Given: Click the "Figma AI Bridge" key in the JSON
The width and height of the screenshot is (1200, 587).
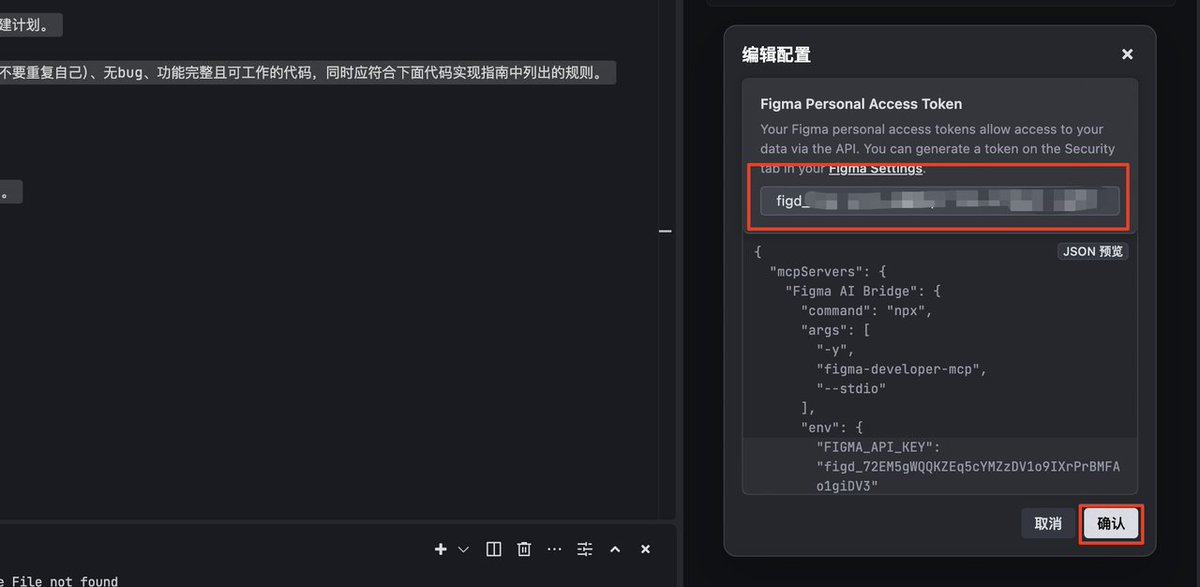Looking at the screenshot, I should pos(856,291).
